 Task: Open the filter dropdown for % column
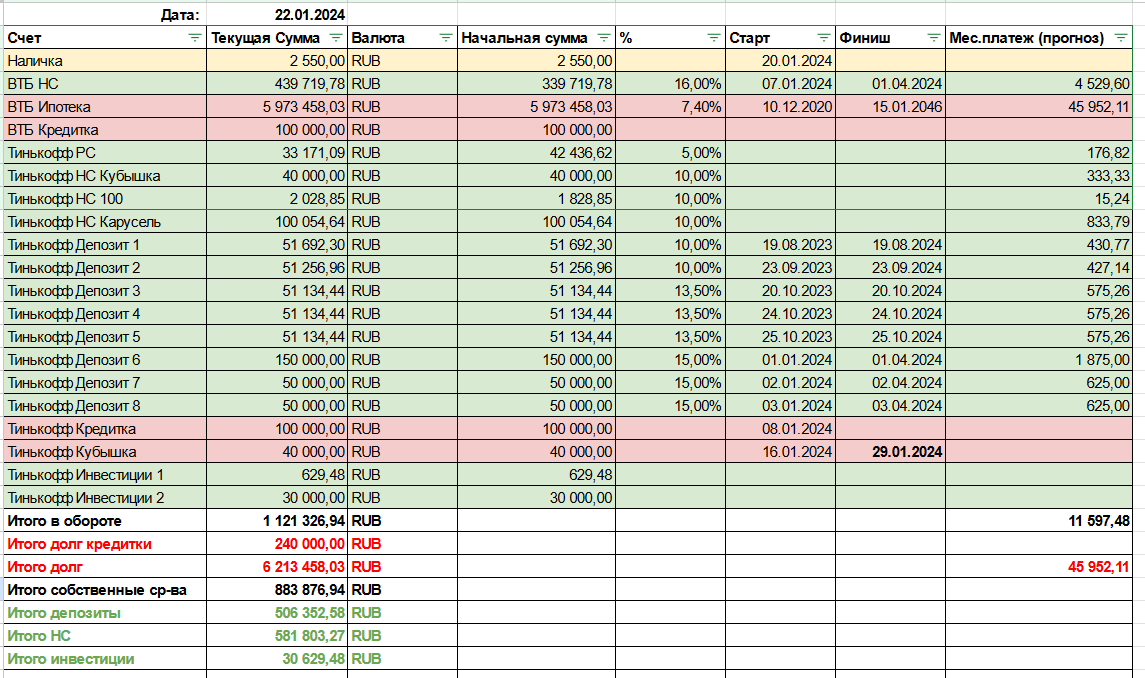tap(713, 38)
